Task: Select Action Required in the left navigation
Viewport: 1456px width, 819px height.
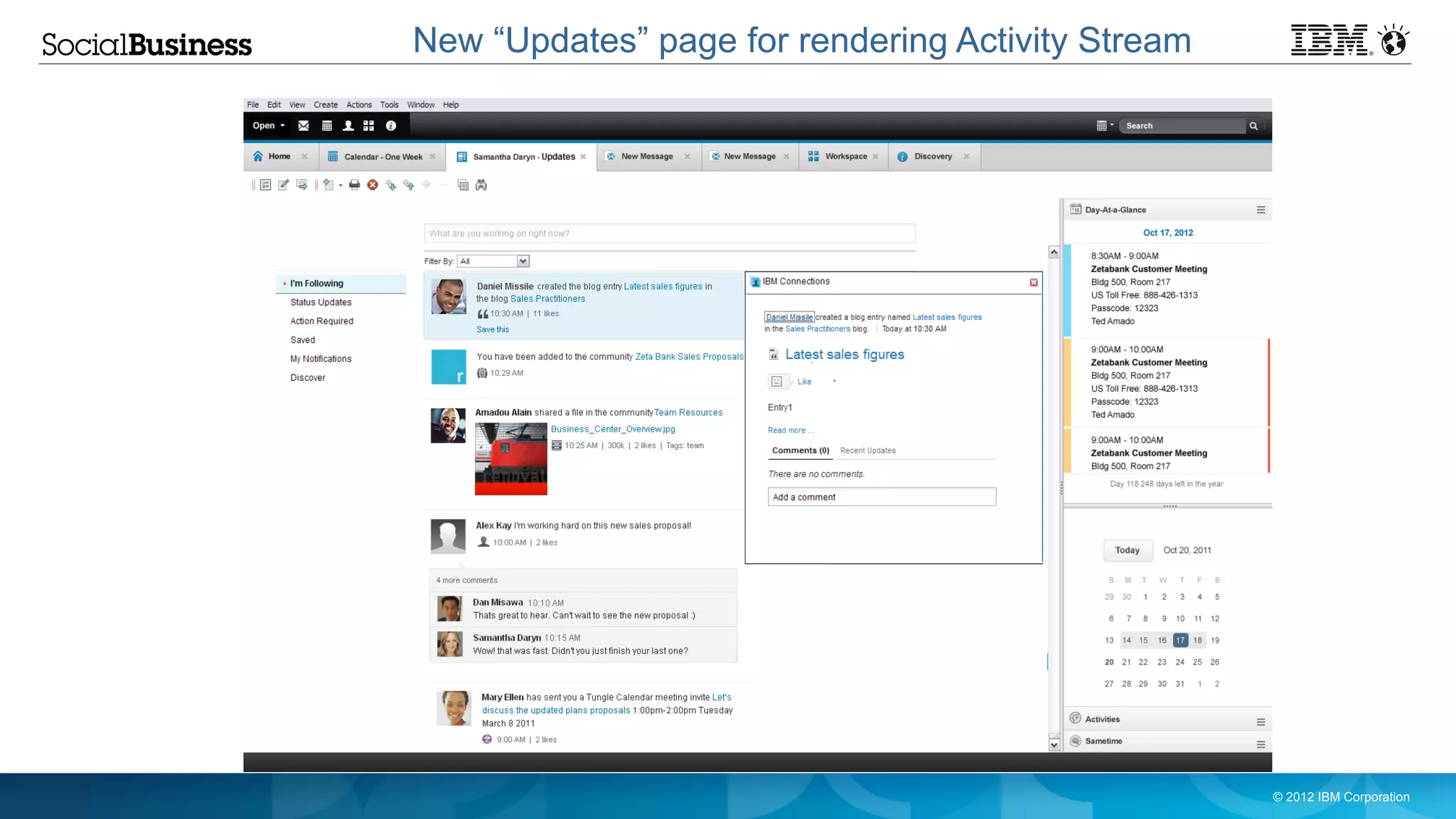Action: point(321,321)
